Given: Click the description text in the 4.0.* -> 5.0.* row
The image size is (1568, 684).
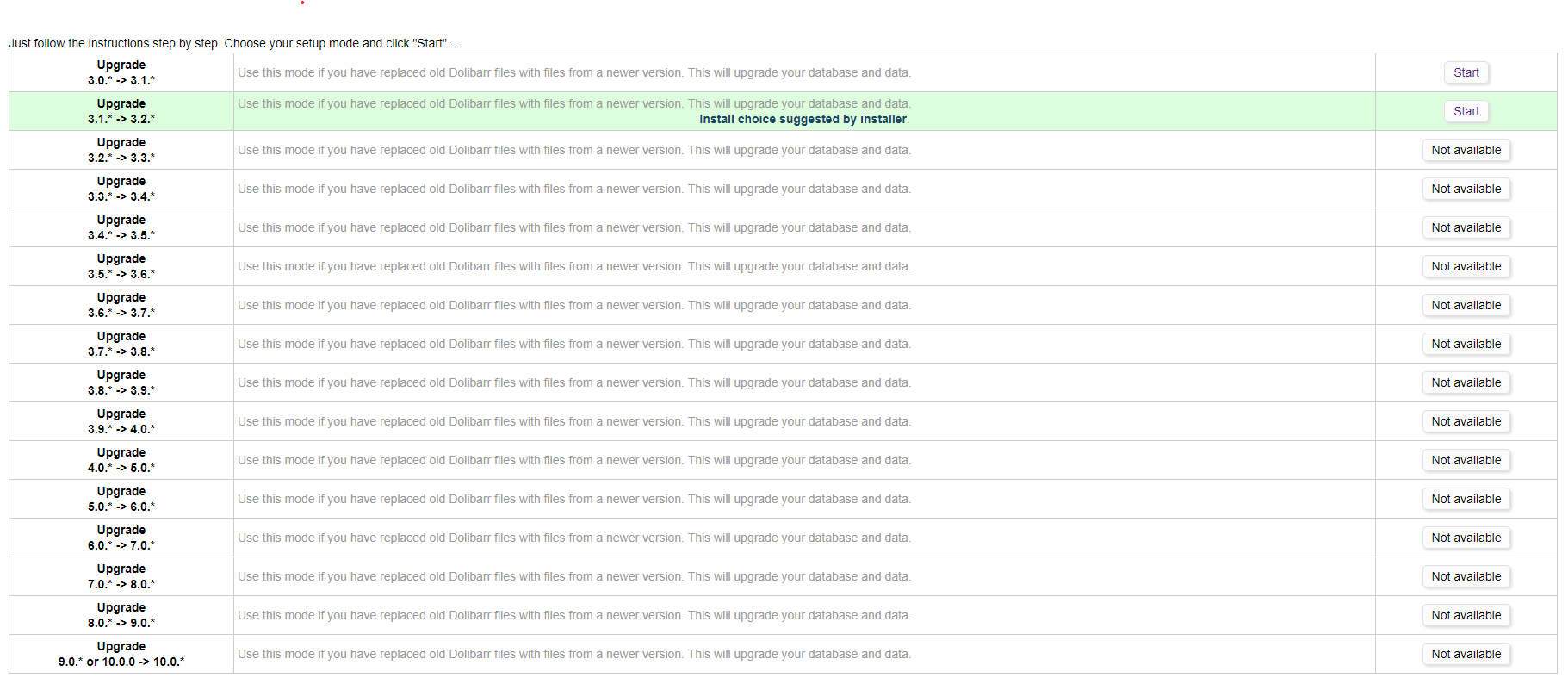Looking at the screenshot, I should pyautogui.click(x=574, y=460).
